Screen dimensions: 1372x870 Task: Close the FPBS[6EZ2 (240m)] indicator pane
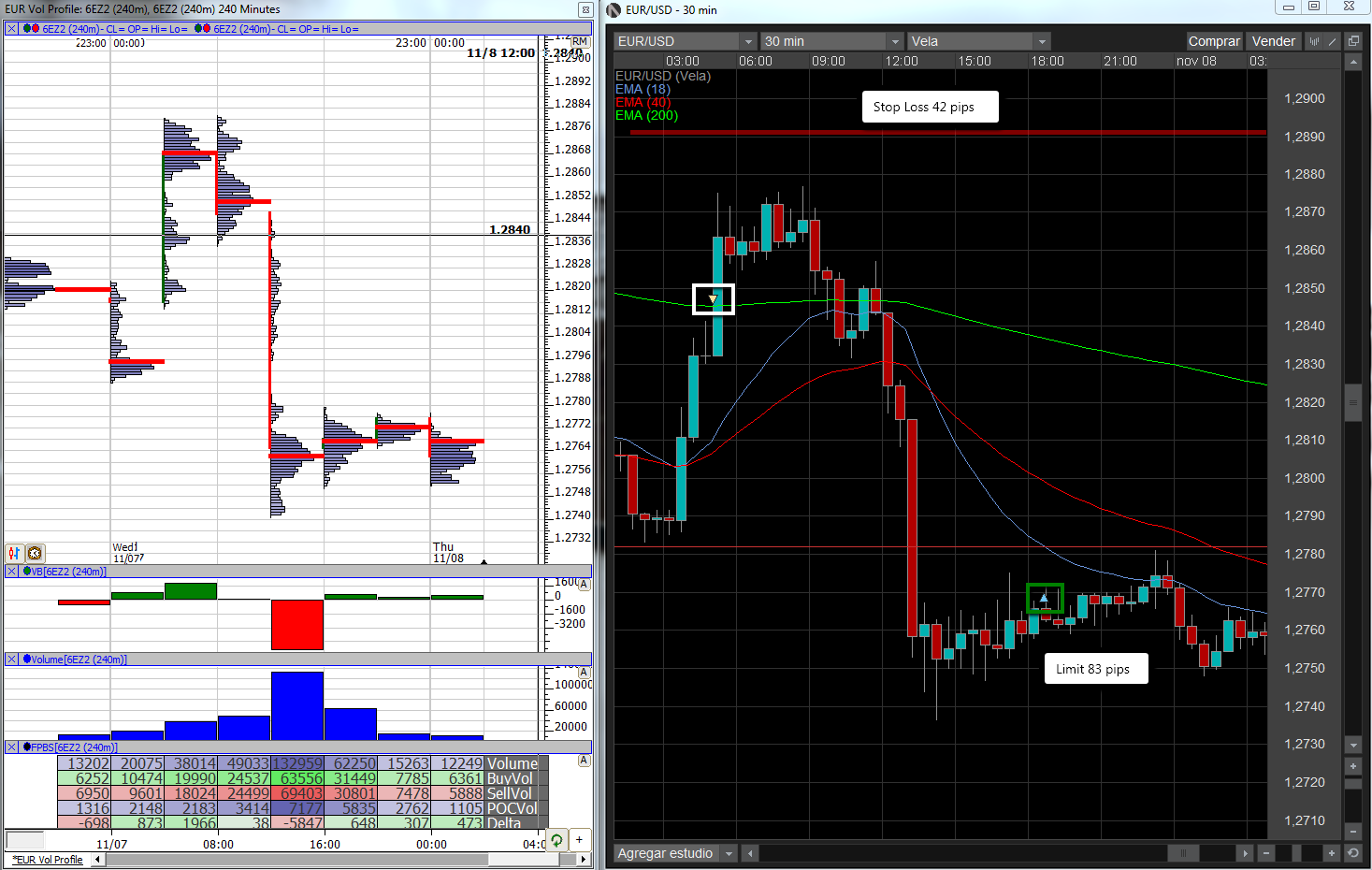(11, 747)
